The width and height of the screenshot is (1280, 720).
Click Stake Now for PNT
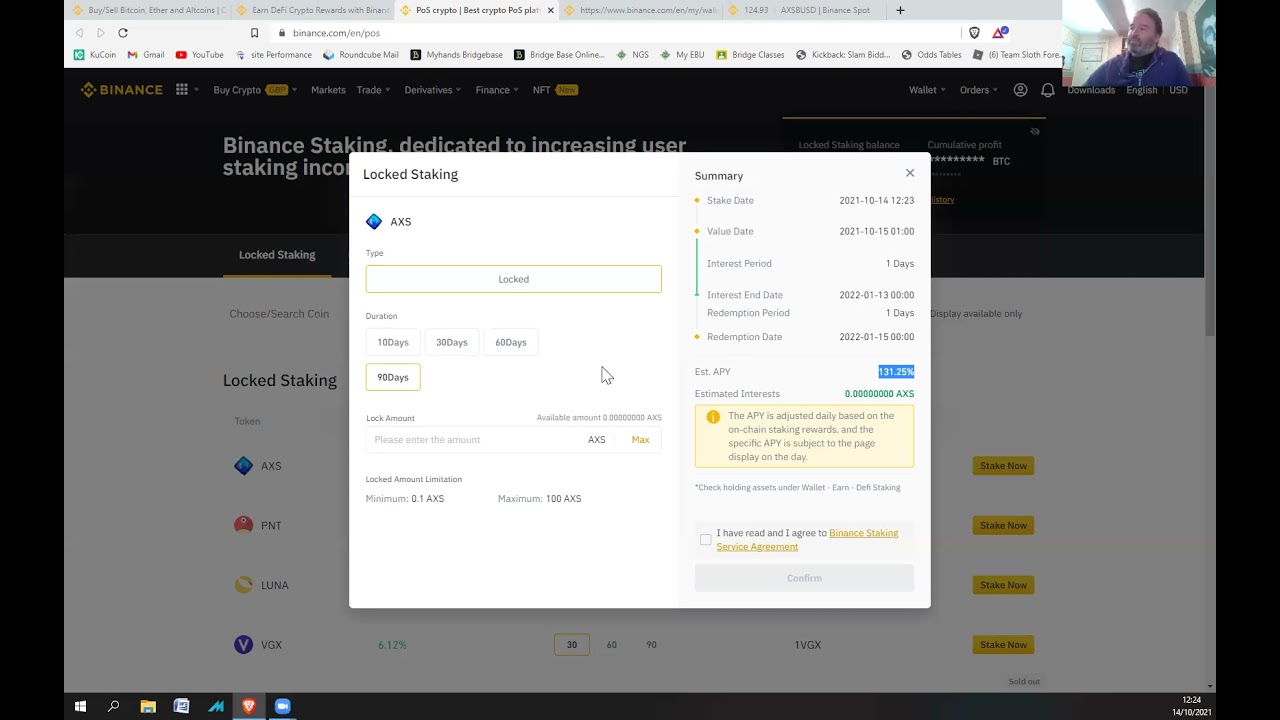coord(1003,525)
